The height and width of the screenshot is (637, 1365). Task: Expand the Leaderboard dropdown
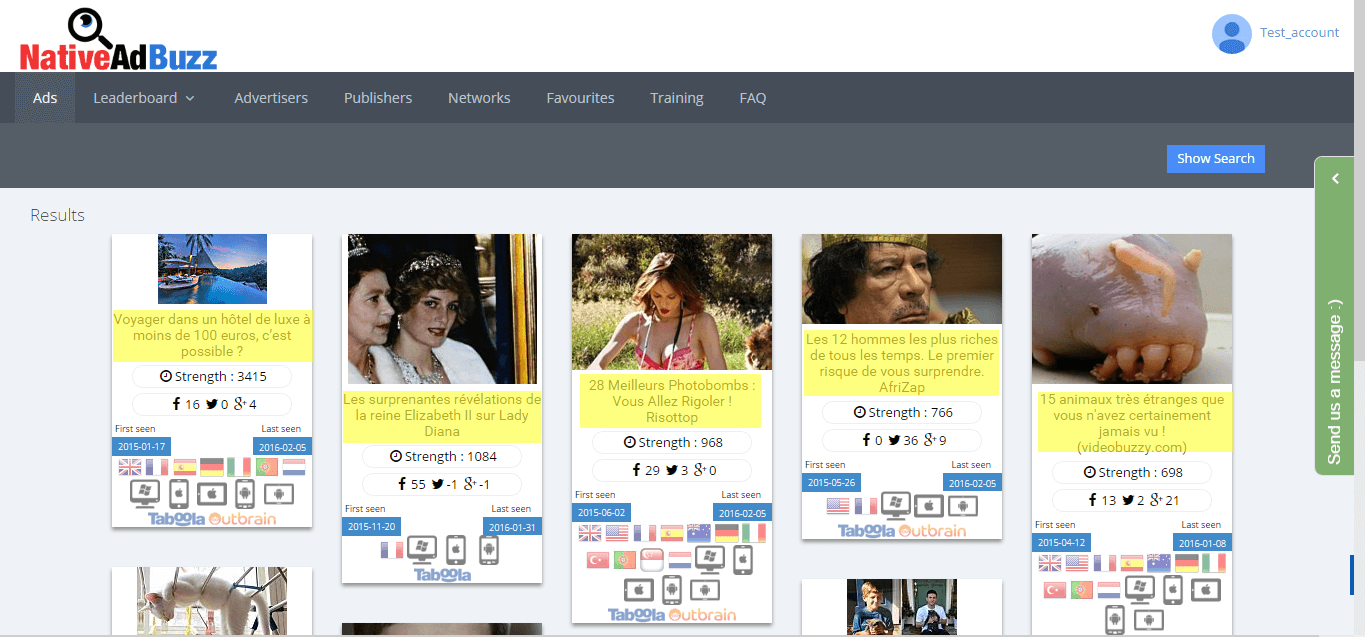coord(143,97)
